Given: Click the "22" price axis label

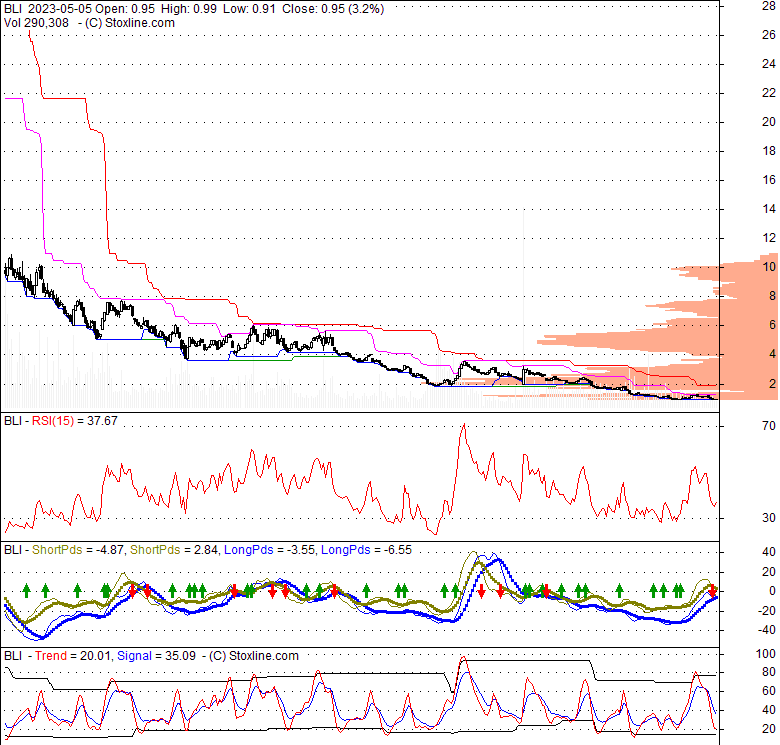Looking at the screenshot, I should coord(769,93).
